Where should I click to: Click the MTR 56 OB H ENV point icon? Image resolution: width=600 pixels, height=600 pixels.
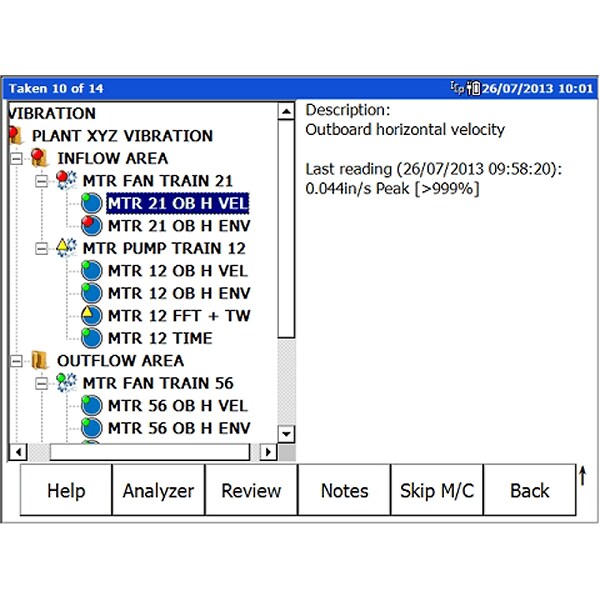pyautogui.click(x=91, y=428)
